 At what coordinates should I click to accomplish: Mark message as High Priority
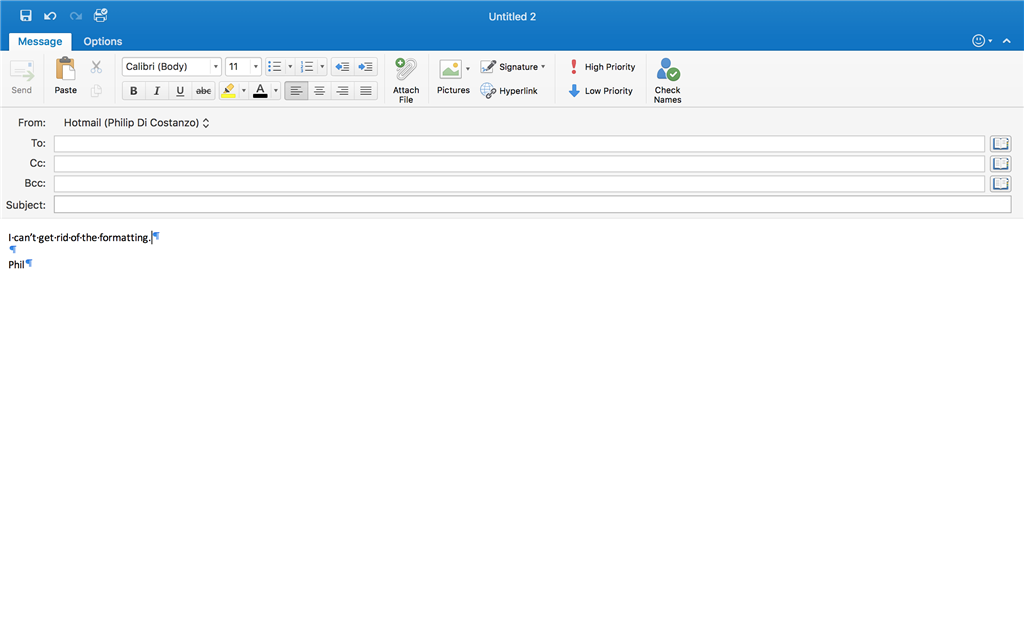pos(601,67)
